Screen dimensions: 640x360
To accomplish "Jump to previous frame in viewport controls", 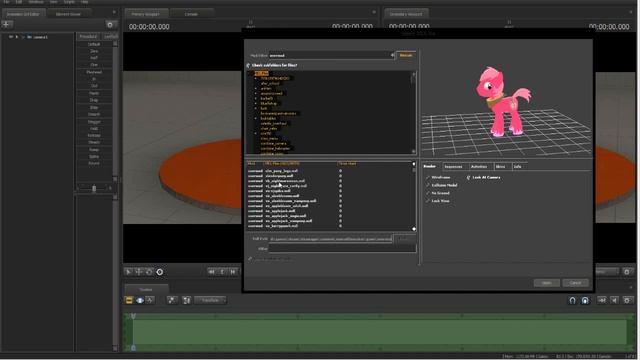I will (x=211, y=272).
